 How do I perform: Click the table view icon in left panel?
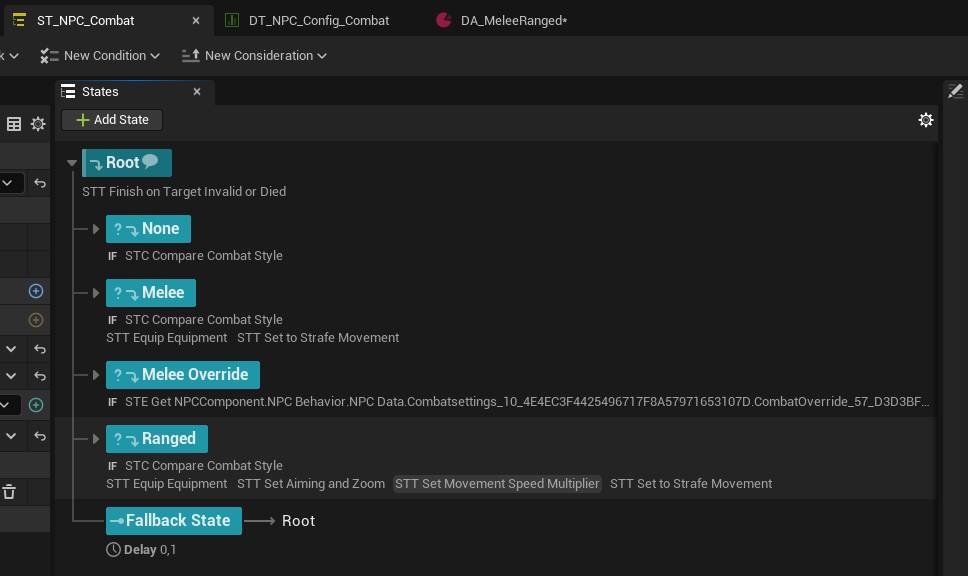tap(14, 124)
